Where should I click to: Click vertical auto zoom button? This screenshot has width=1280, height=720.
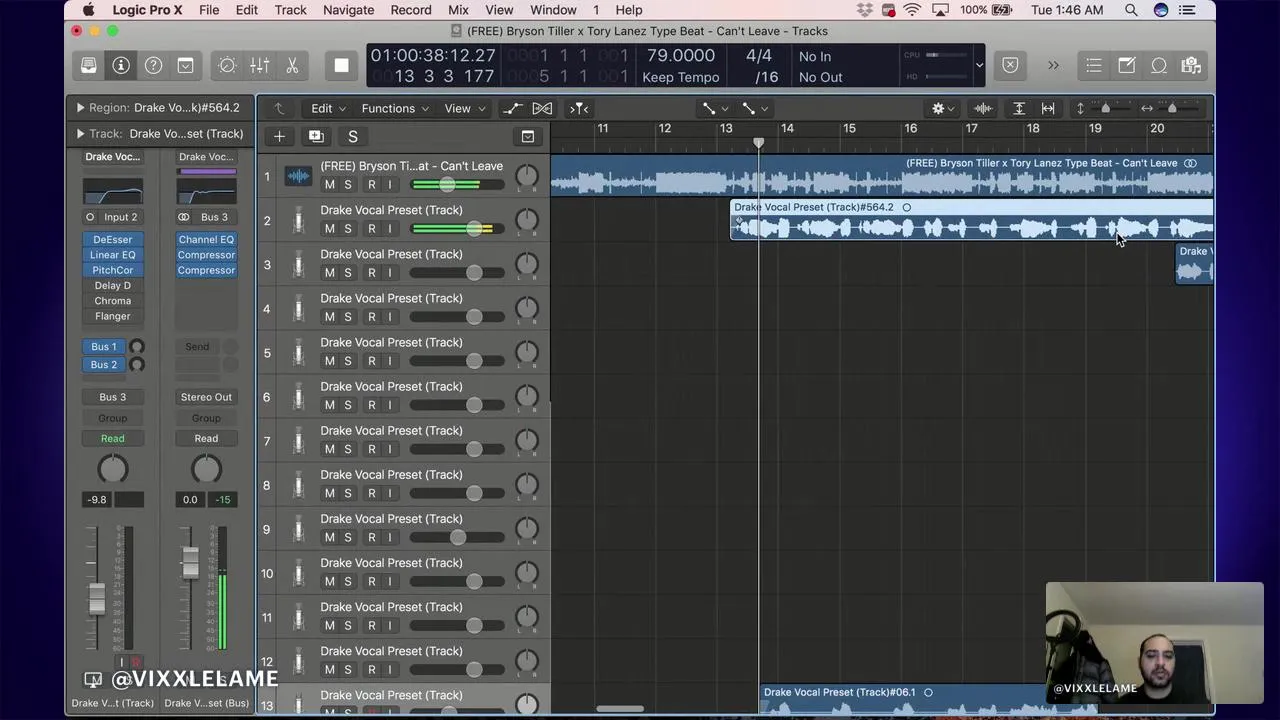[1019, 108]
